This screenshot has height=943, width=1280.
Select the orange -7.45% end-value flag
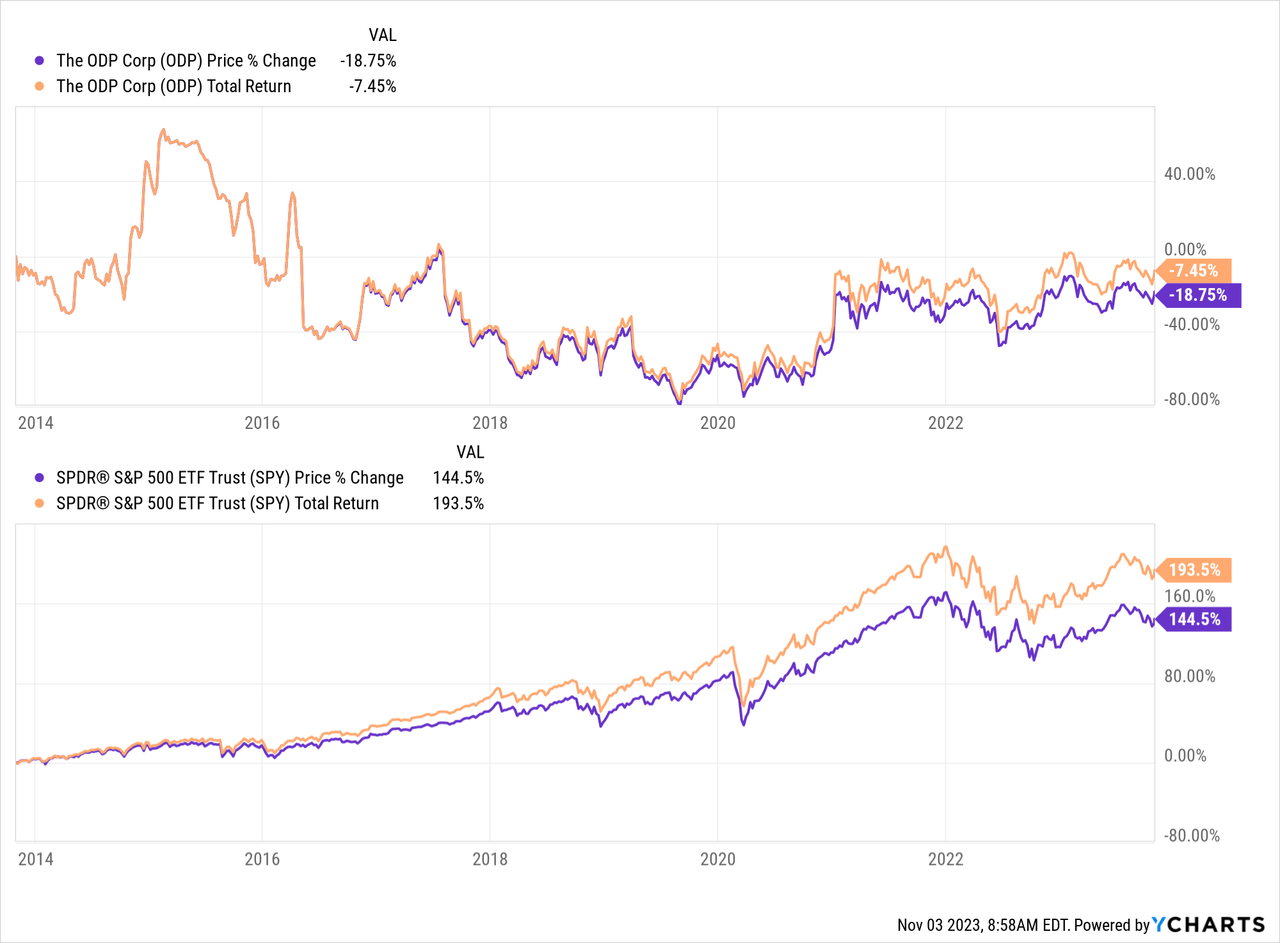(x=1195, y=270)
